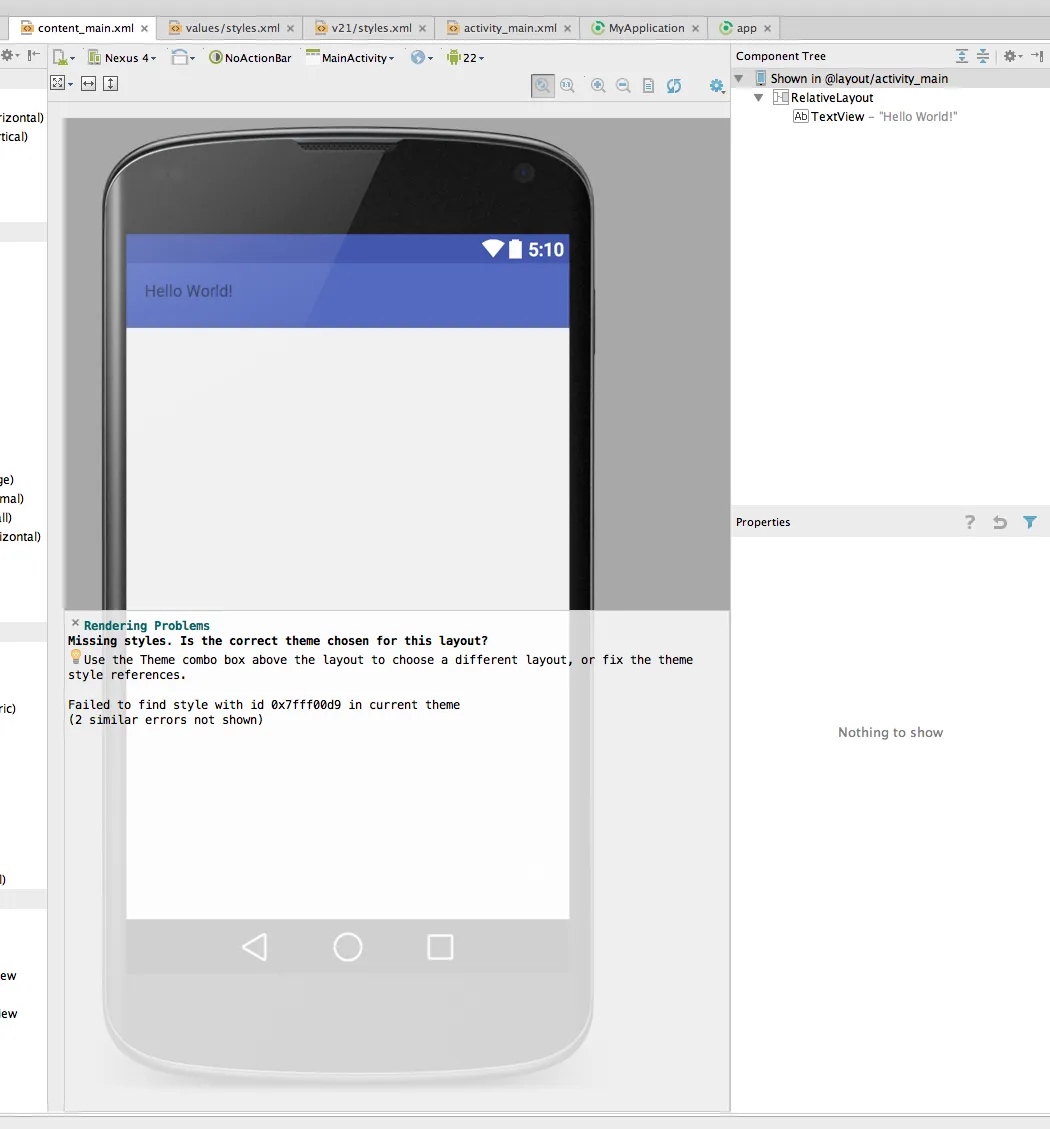Click the Recents square on the device preview
The width and height of the screenshot is (1050, 1129).
[440, 948]
